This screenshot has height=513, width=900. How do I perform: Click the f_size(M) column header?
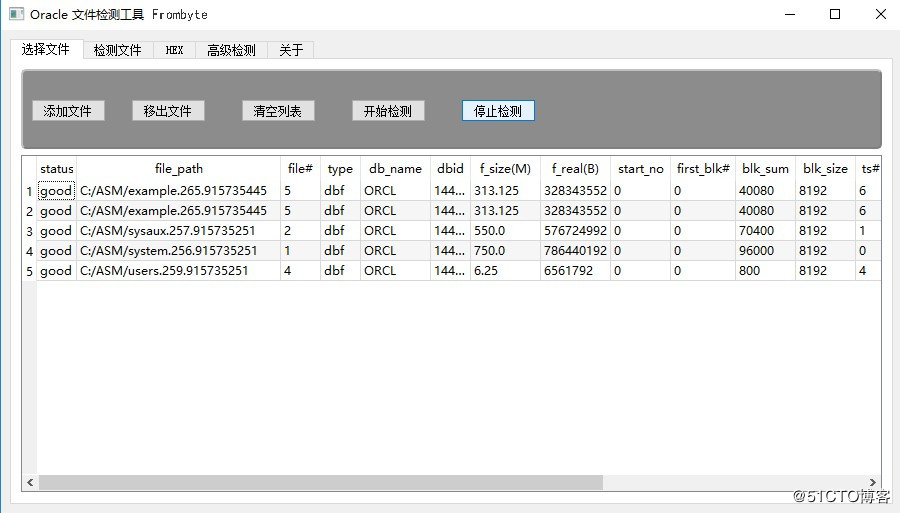(x=506, y=169)
